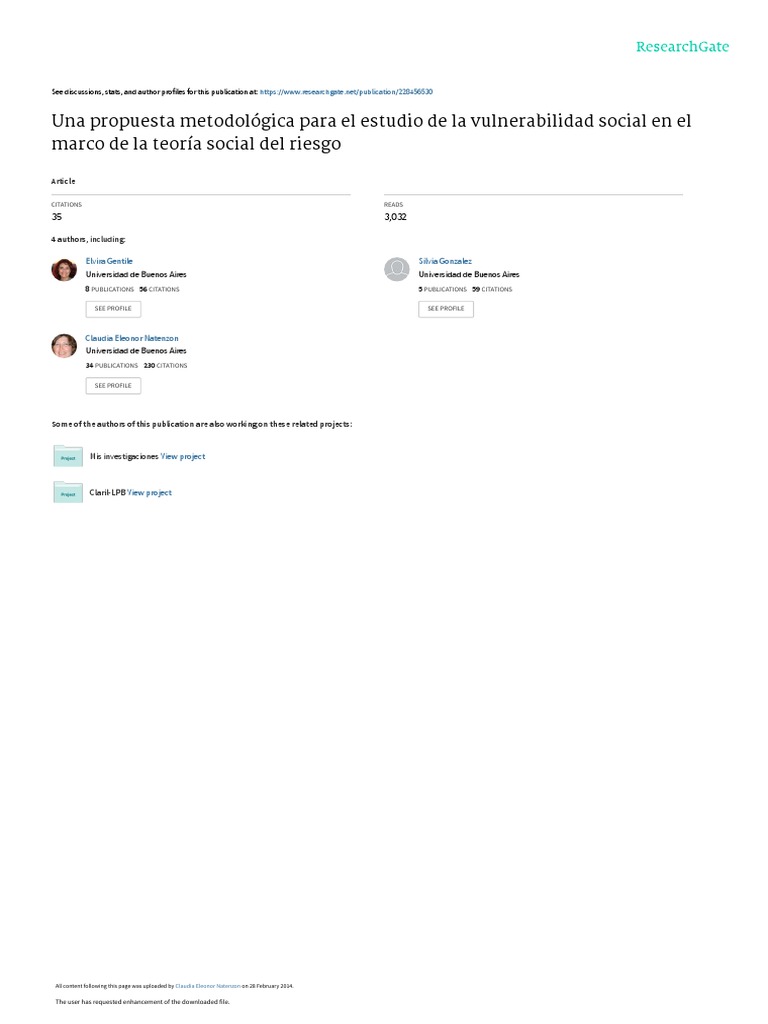Open Elvira Gentile's profile photo
768x1024 pixels.
point(64,270)
